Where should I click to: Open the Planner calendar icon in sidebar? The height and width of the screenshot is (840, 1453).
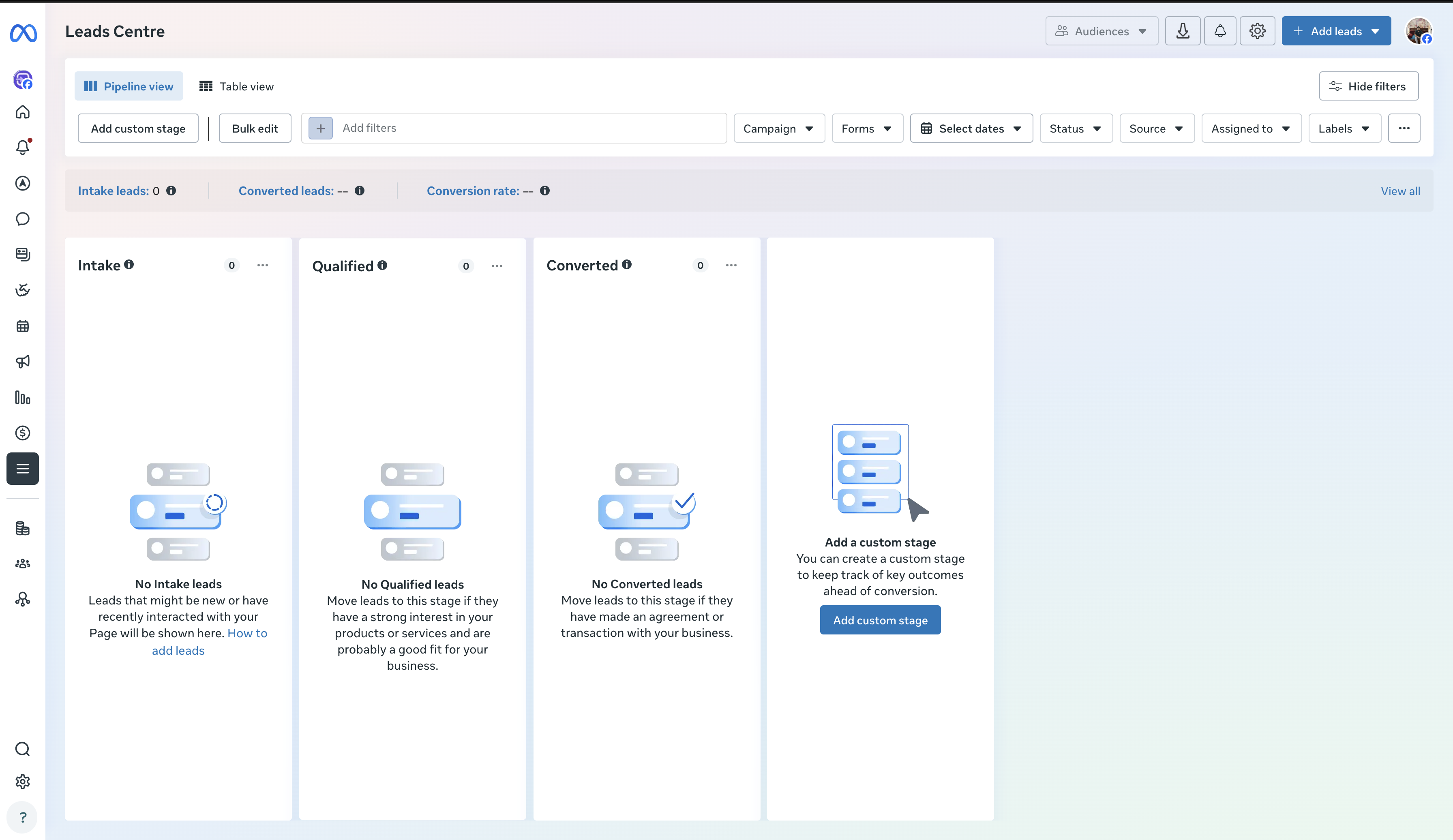point(22,326)
